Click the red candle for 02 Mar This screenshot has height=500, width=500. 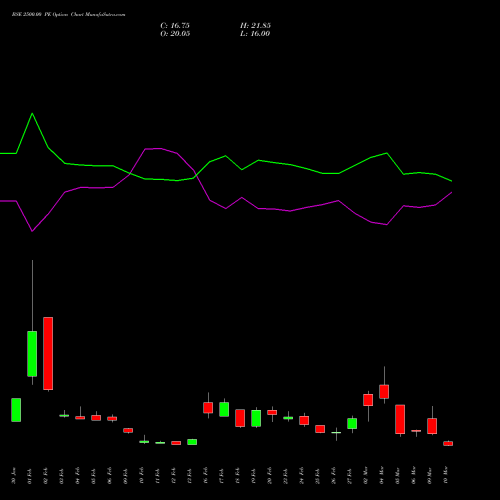(368, 400)
